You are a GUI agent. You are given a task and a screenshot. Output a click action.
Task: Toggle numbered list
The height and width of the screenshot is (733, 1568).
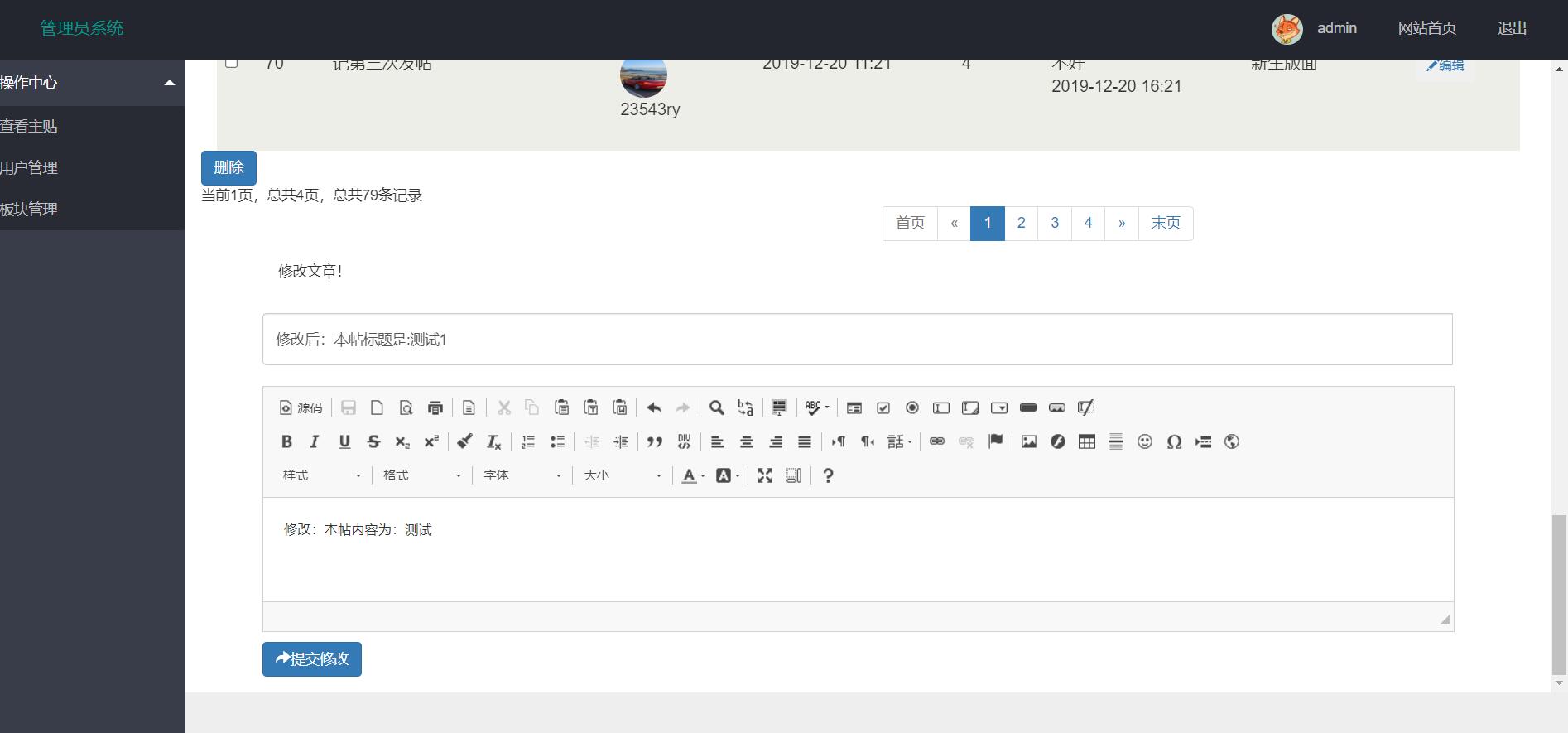pyautogui.click(x=528, y=441)
